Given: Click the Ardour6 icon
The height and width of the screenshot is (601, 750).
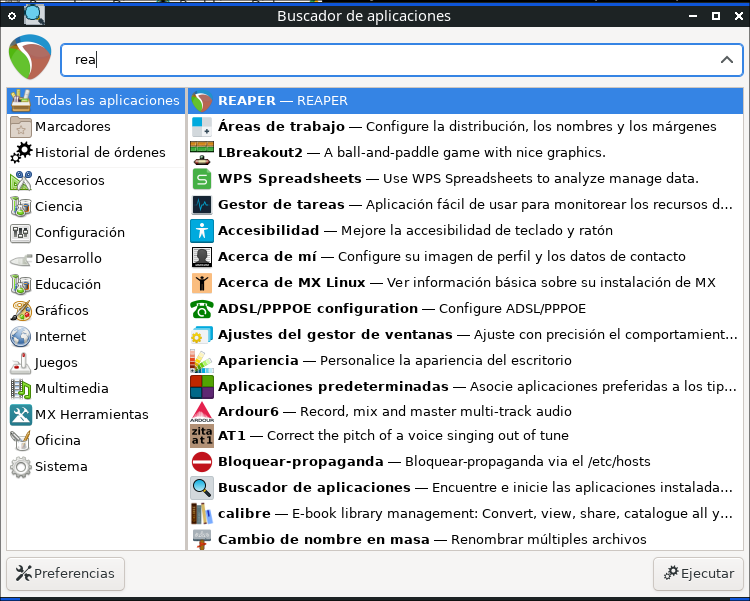Looking at the screenshot, I should pyautogui.click(x=201, y=412).
